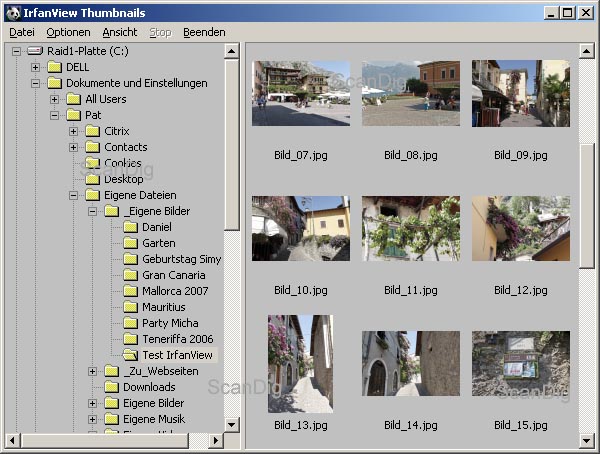600x454 pixels.
Task: Collapse the Pat folder node
Action: tap(54, 115)
